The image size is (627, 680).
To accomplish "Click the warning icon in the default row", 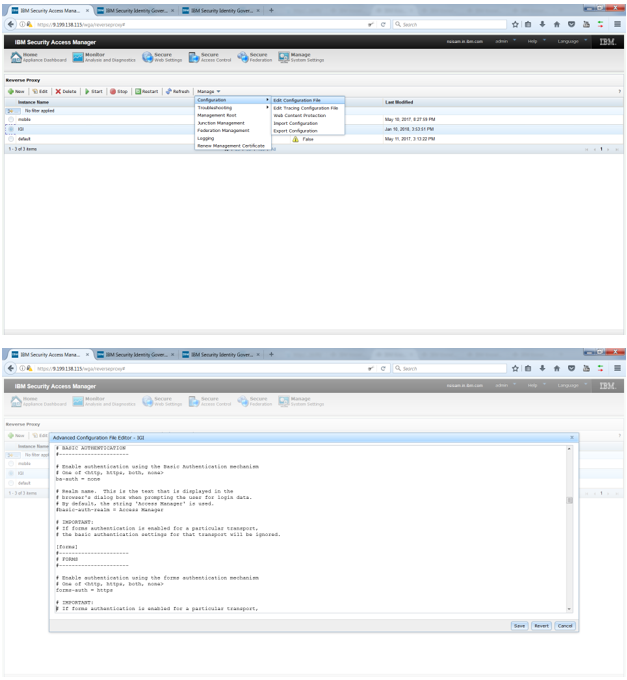I will pyautogui.click(x=295, y=139).
